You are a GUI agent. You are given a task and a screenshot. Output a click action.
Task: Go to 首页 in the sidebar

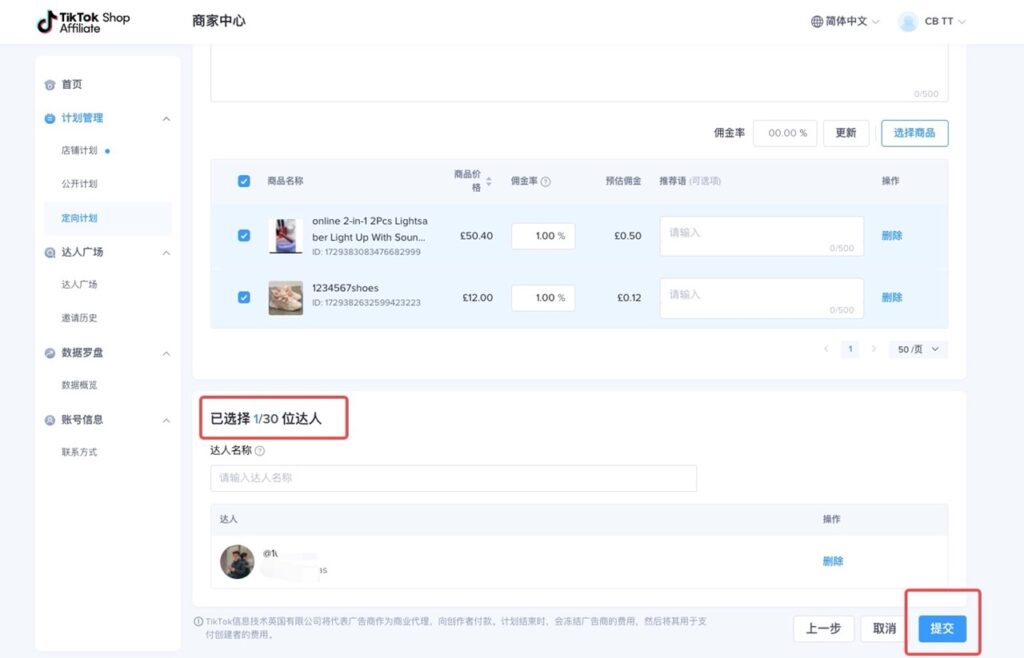(72, 85)
